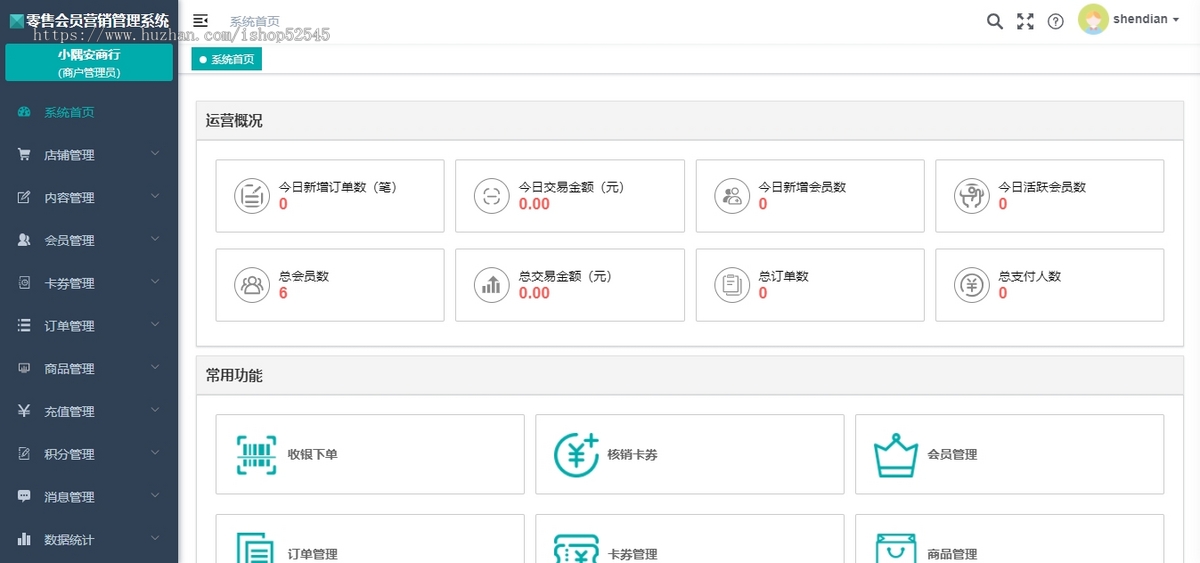
Task: Open the 内容管理 sidebar menu
Action: [x=89, y=198]
